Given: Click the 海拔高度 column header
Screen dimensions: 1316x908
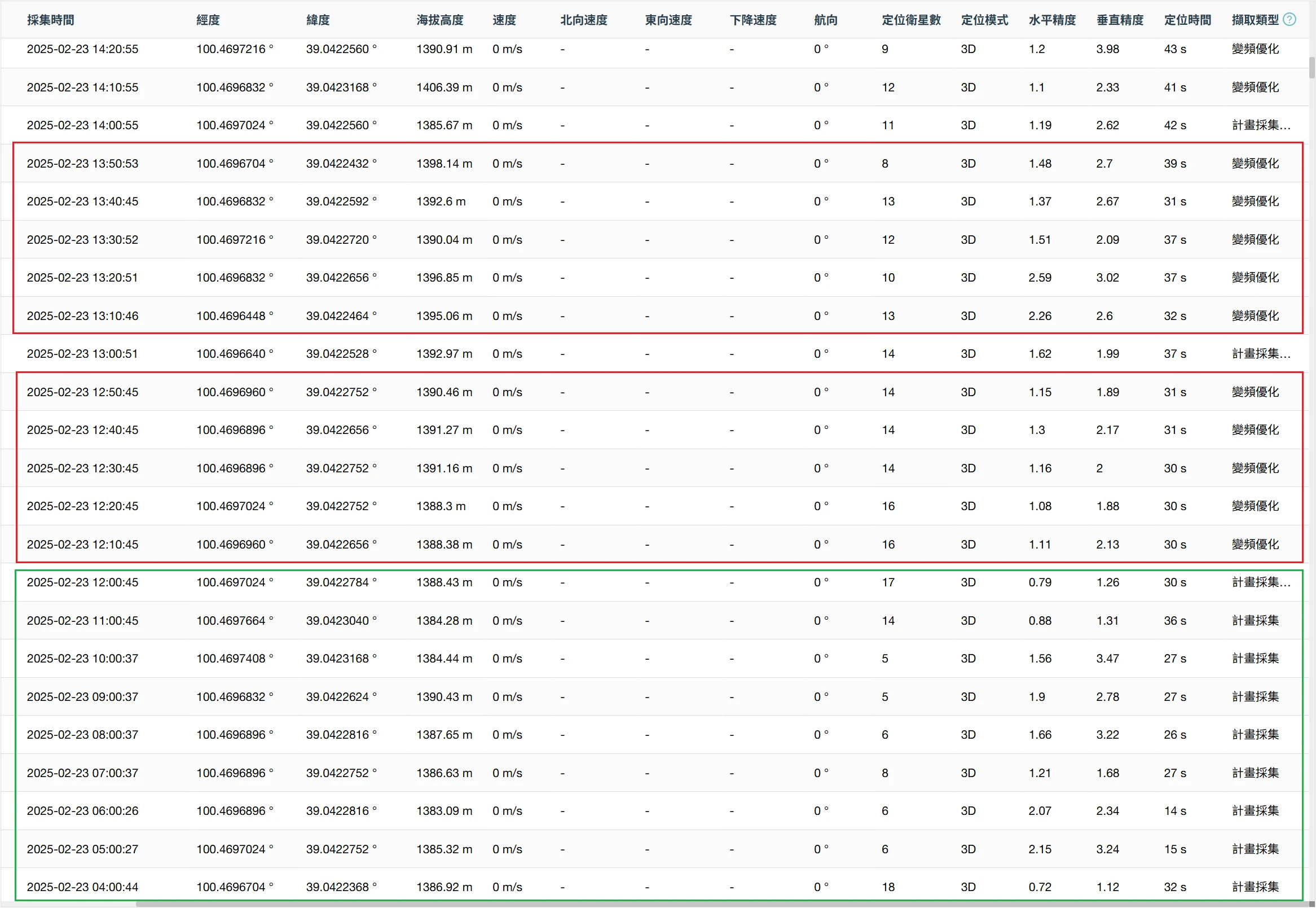Looking at the screenshot, I should coord(439,20).
